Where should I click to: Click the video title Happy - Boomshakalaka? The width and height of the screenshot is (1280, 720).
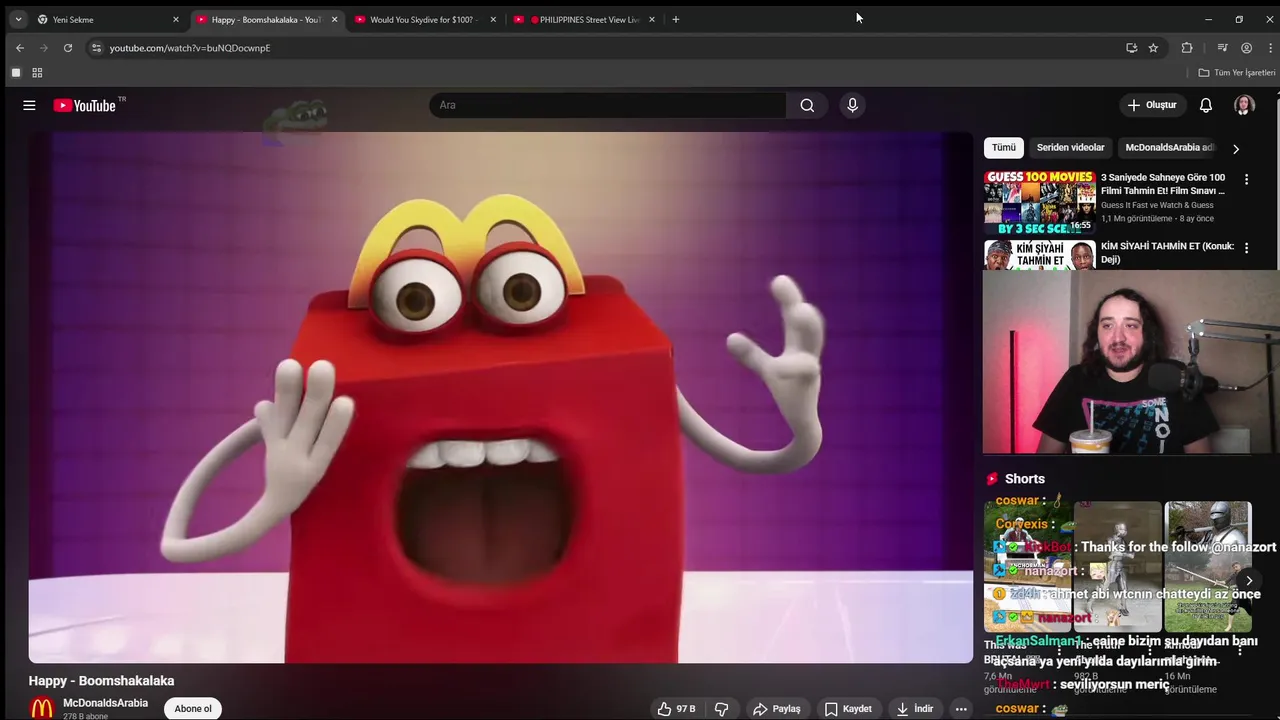click(x=101, y=681)
